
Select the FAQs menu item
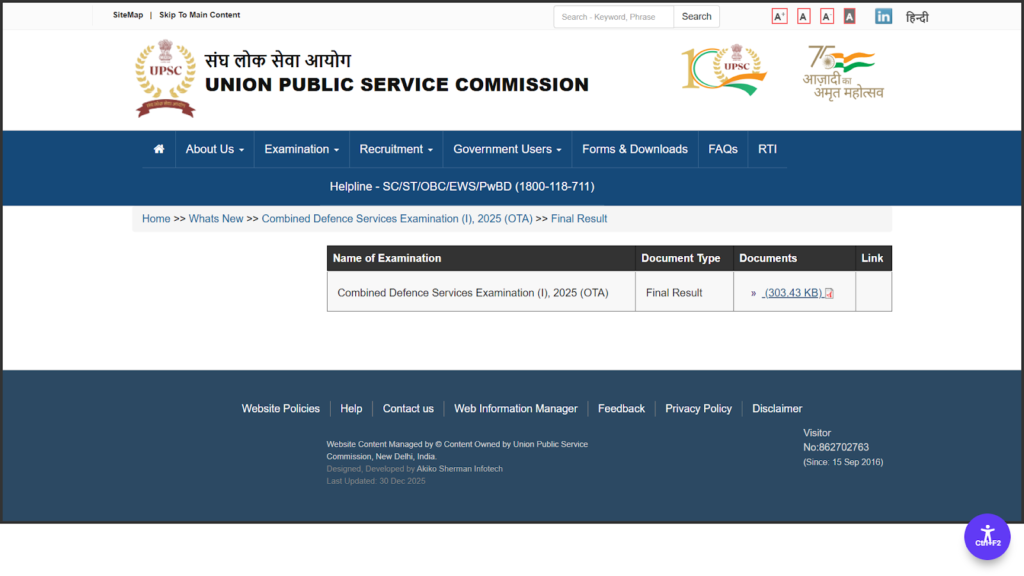722,148
